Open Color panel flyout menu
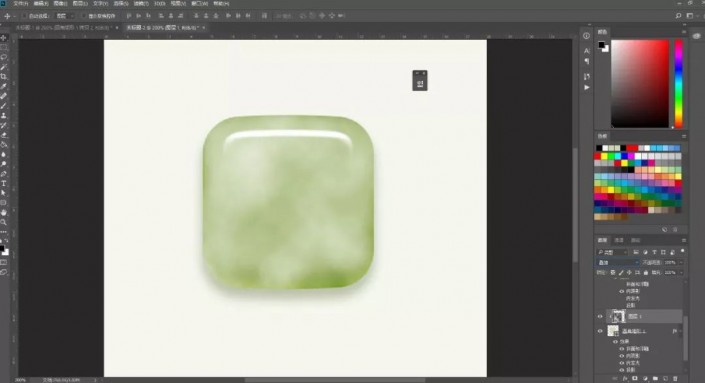Viewport: 705px width, 383px height. point(683,32)
